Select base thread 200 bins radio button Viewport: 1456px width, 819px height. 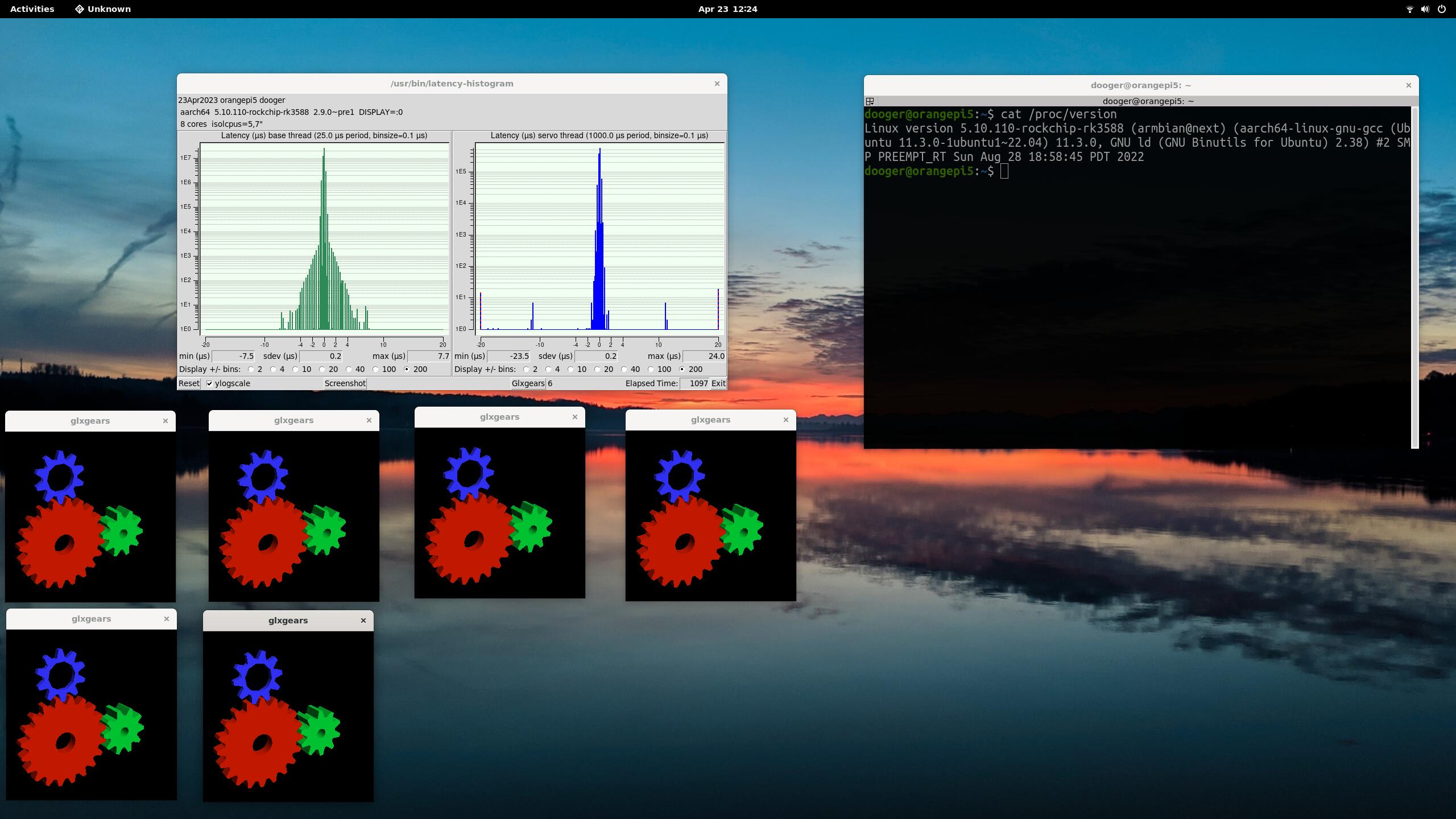pos(407,369)
